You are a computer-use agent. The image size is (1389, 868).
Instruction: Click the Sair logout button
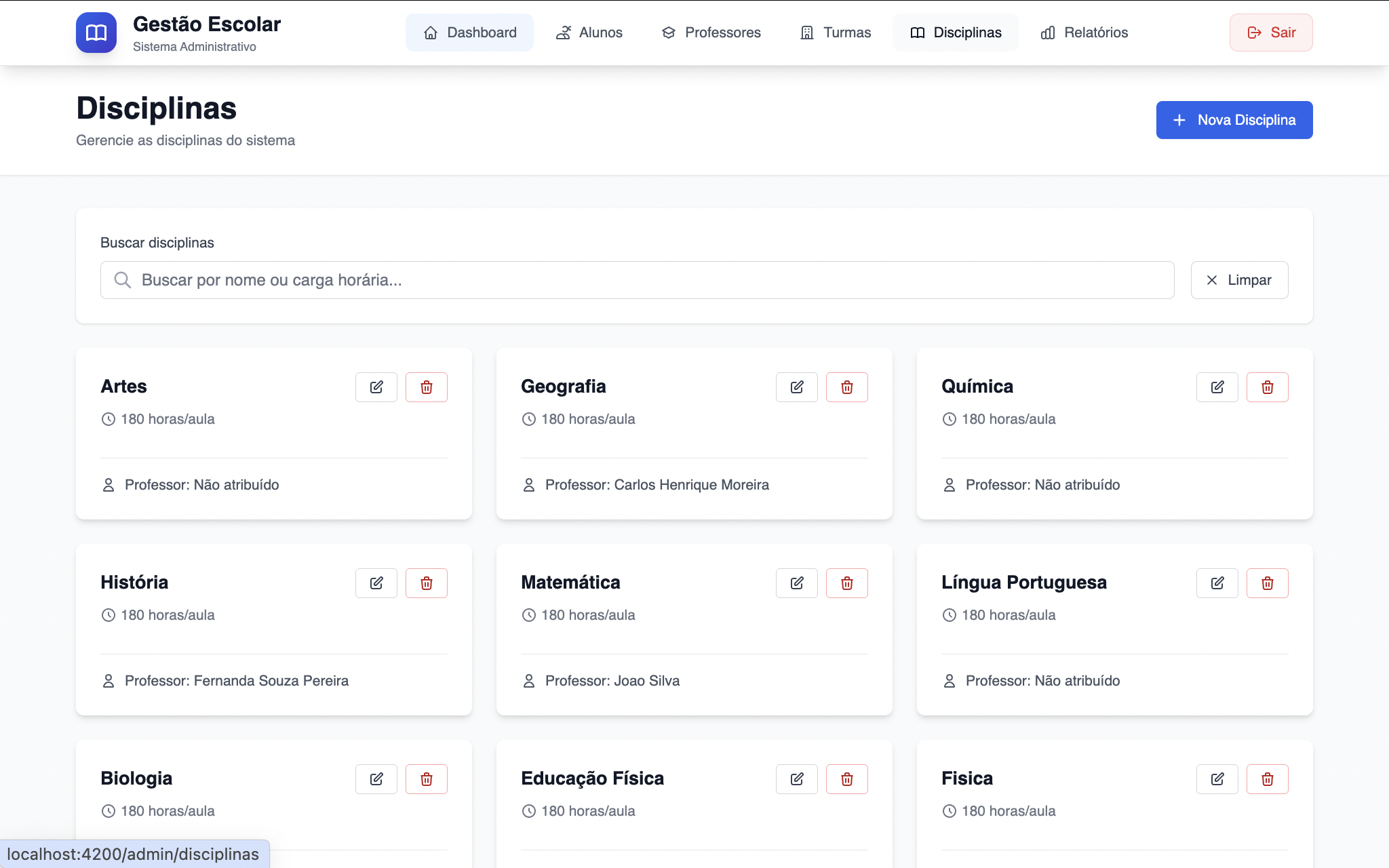(1271, 33)
